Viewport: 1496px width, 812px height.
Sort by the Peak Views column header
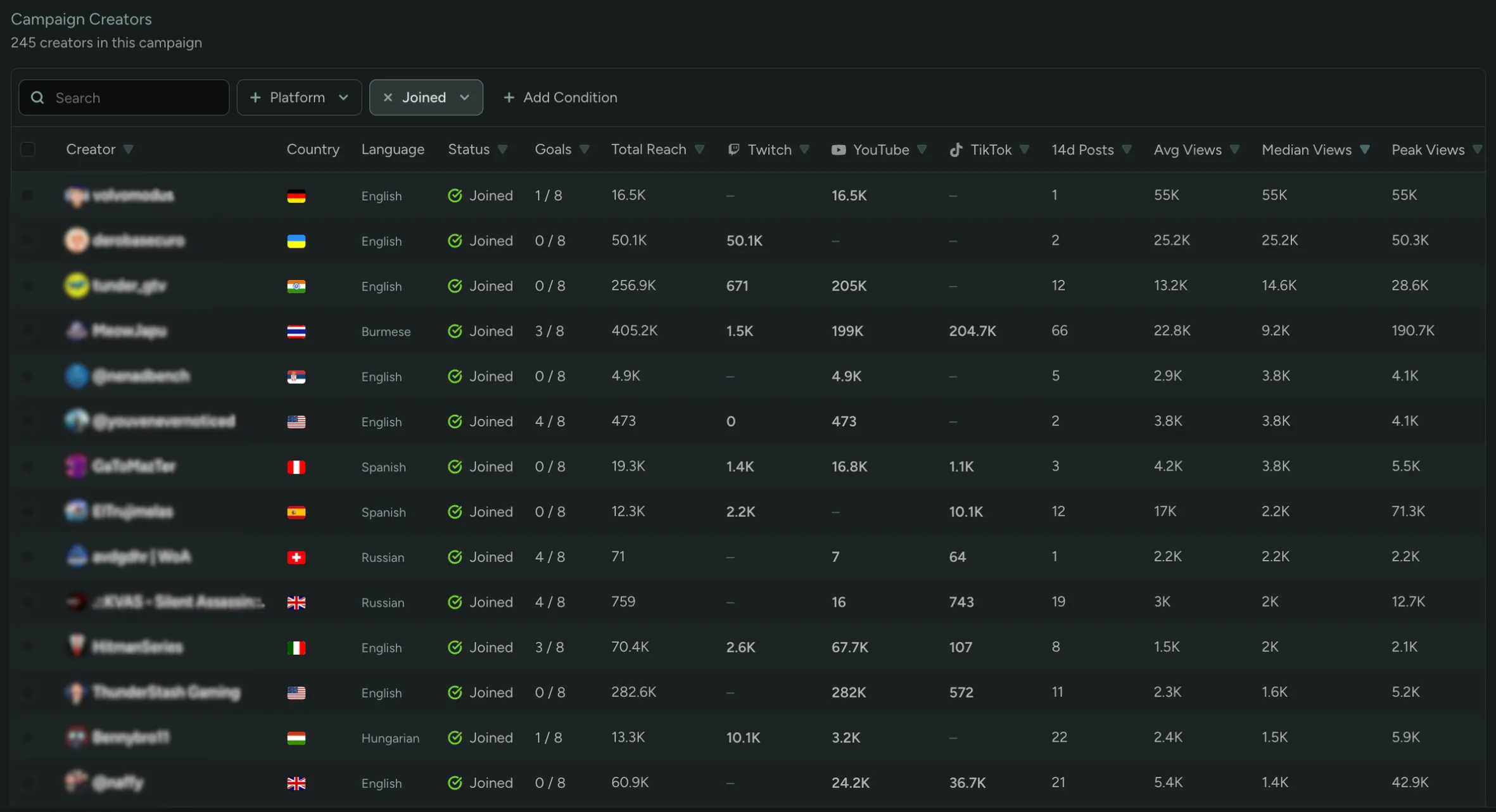[x=1428, y=149]
